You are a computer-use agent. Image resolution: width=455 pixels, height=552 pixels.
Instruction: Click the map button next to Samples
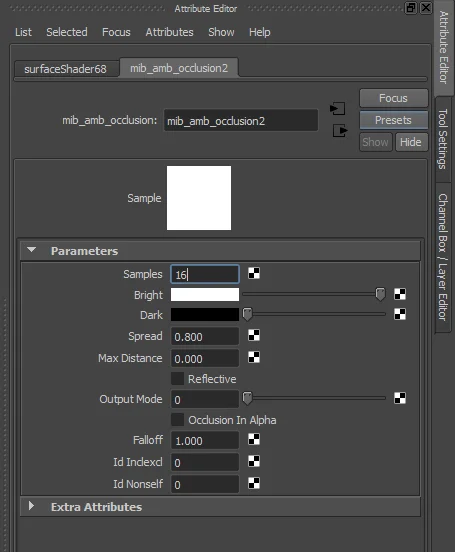254,273
